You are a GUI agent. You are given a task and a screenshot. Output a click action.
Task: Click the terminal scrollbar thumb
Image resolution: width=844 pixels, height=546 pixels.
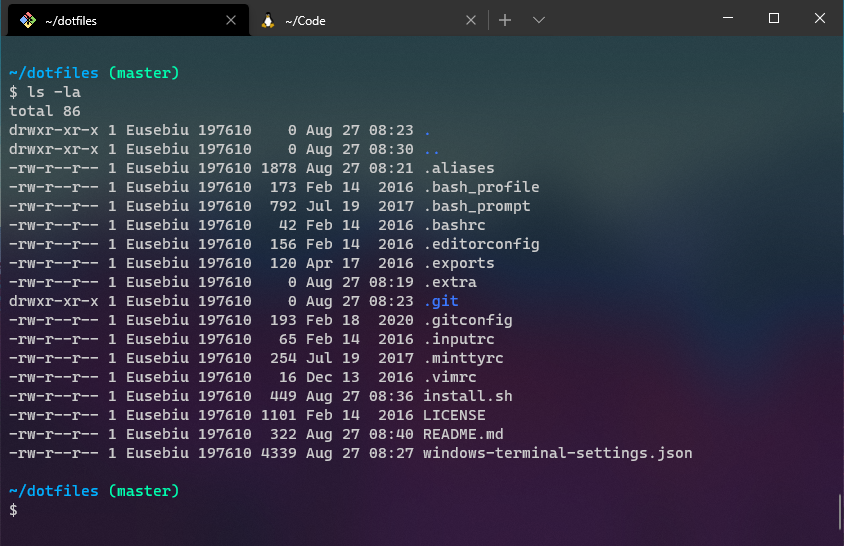tap(840, 512)
